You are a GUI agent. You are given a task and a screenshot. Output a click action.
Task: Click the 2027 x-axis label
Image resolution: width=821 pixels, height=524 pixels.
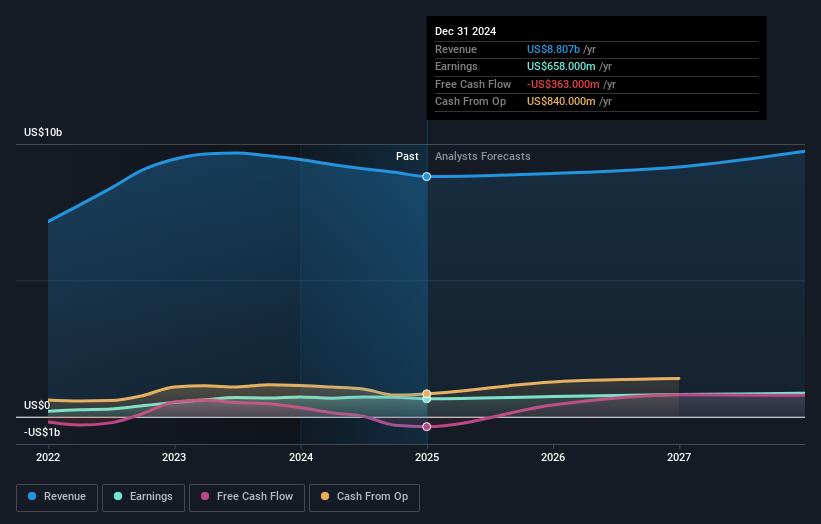tap(679, 457)
